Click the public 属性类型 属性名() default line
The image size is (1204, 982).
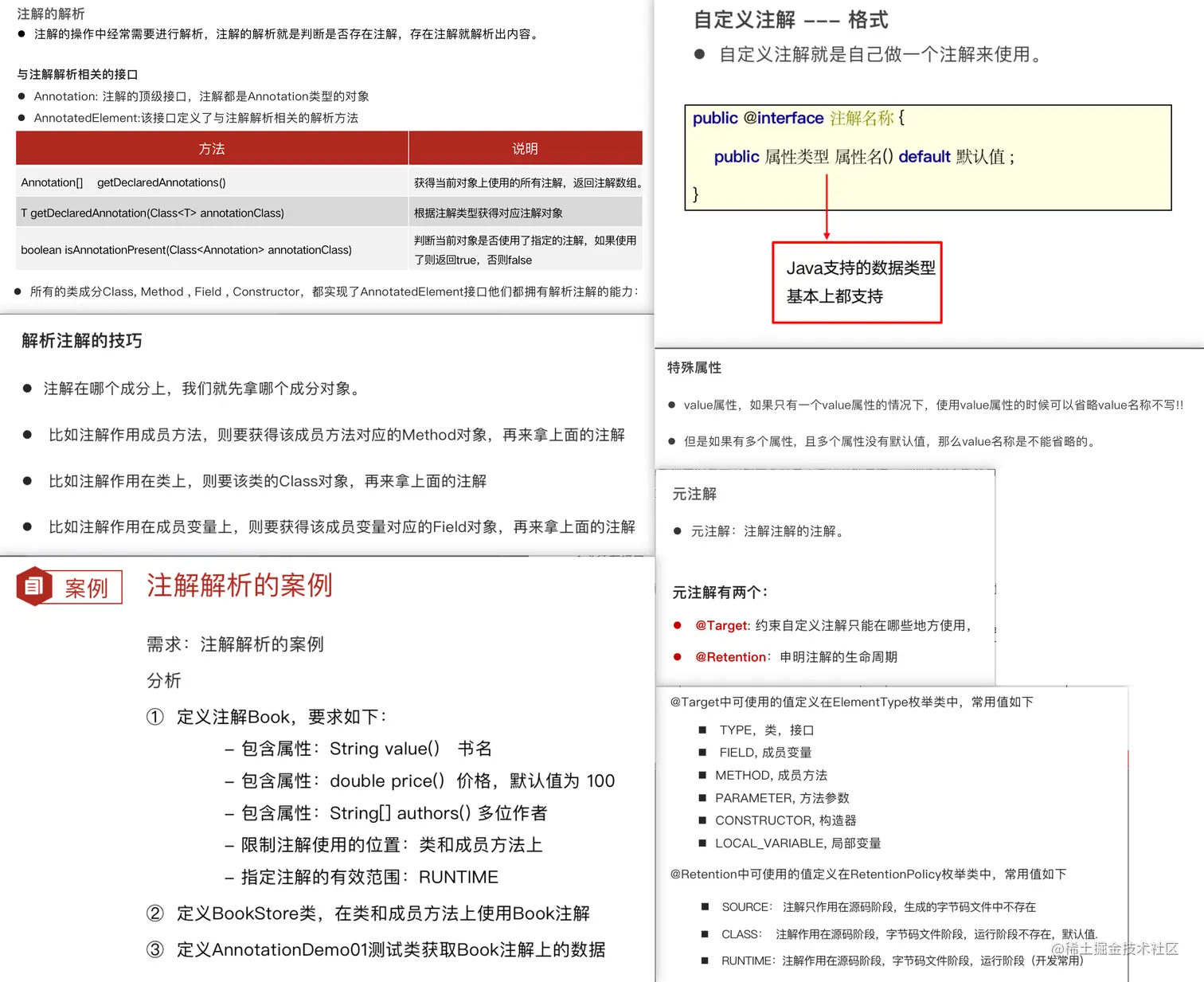tap(865, 156)
